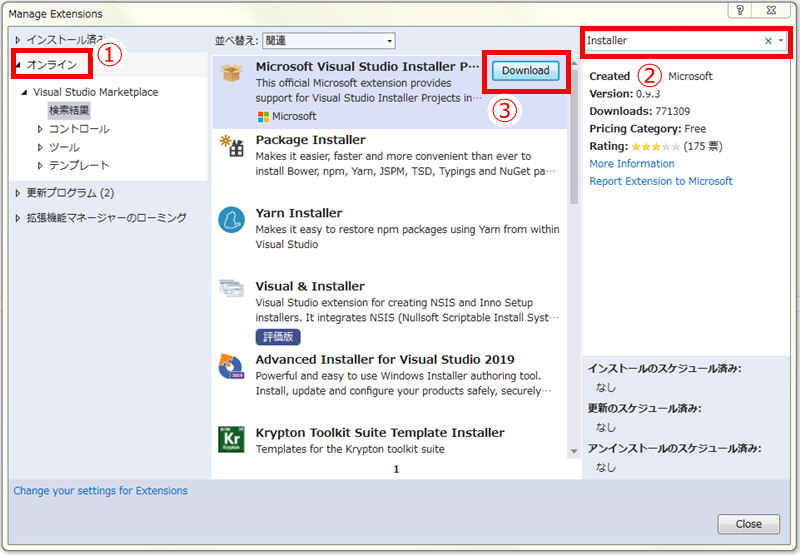The image size is (800, 555).
Task: Expand the 更新プログラム (2) node
Action: (x=18, y=193)
